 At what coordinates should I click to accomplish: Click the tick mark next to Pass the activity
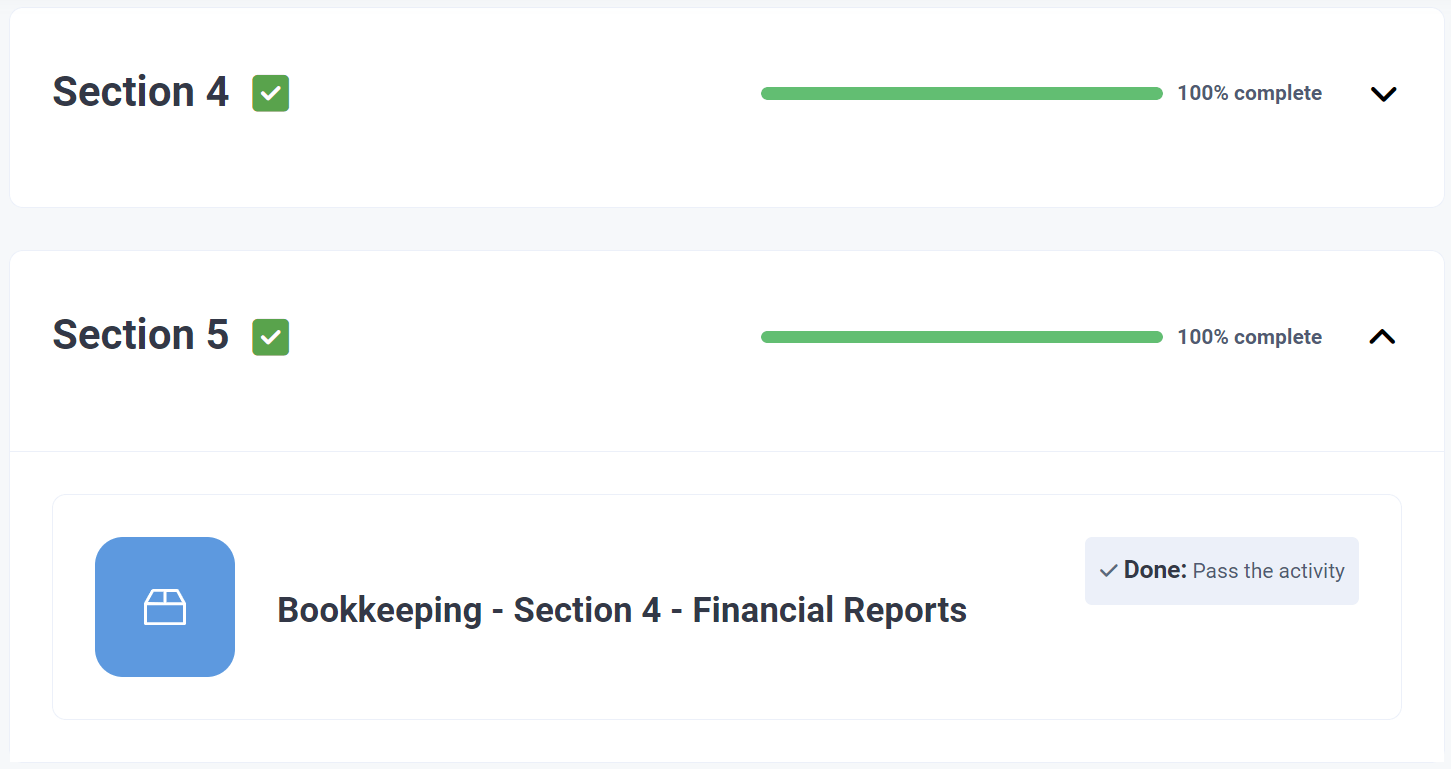coord(1106,570)
